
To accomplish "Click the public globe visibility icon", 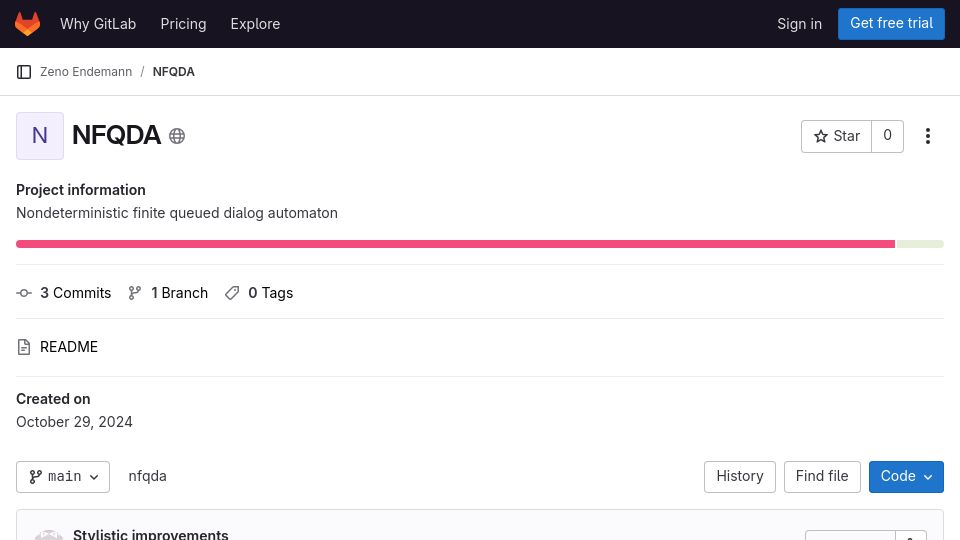I will pos(177,136).
